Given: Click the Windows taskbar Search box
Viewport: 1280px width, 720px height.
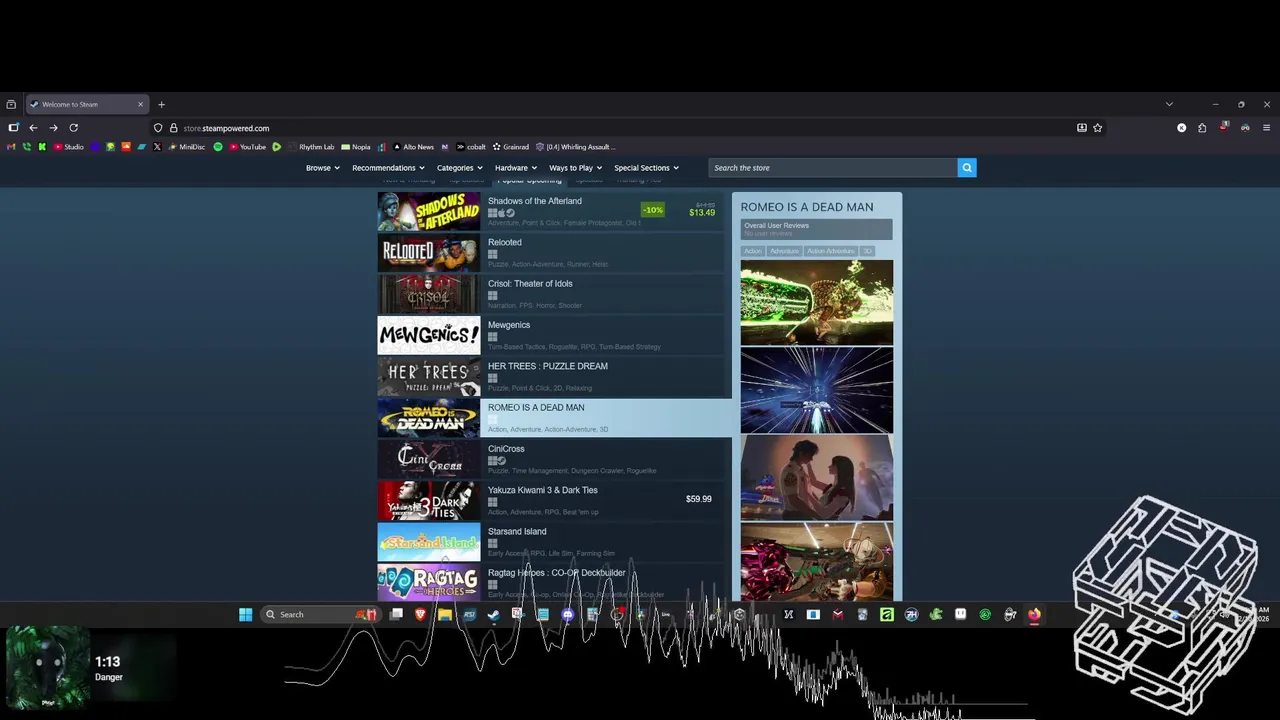Looking at the screenshot, I should tap(320, 614).
